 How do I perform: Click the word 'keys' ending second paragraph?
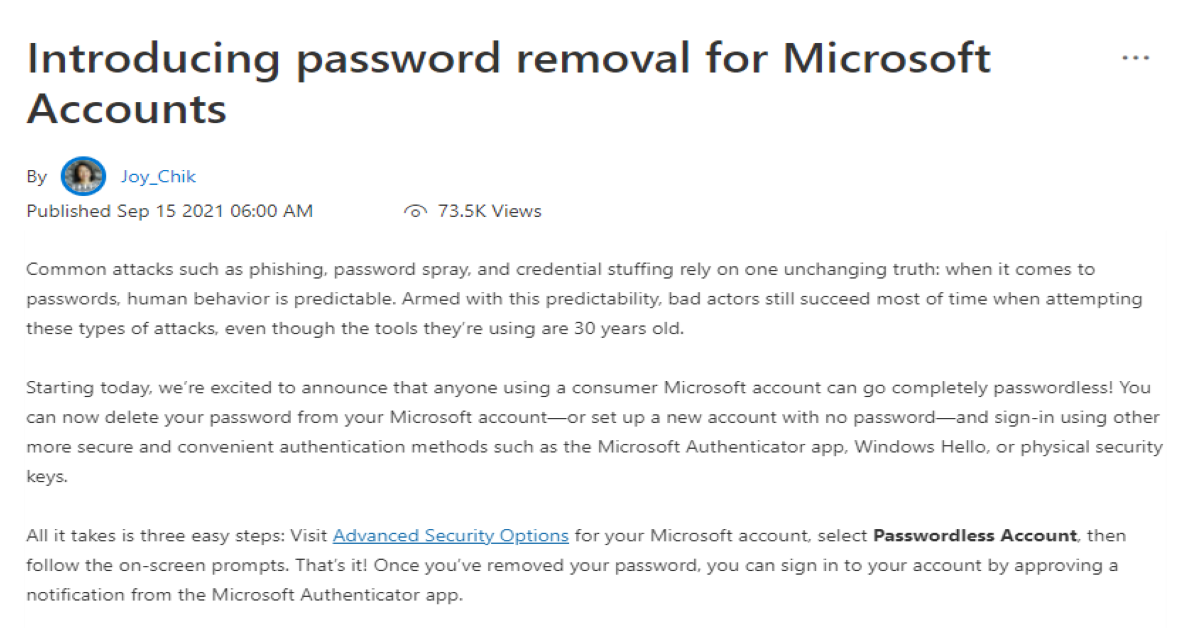tap(45, 477)
